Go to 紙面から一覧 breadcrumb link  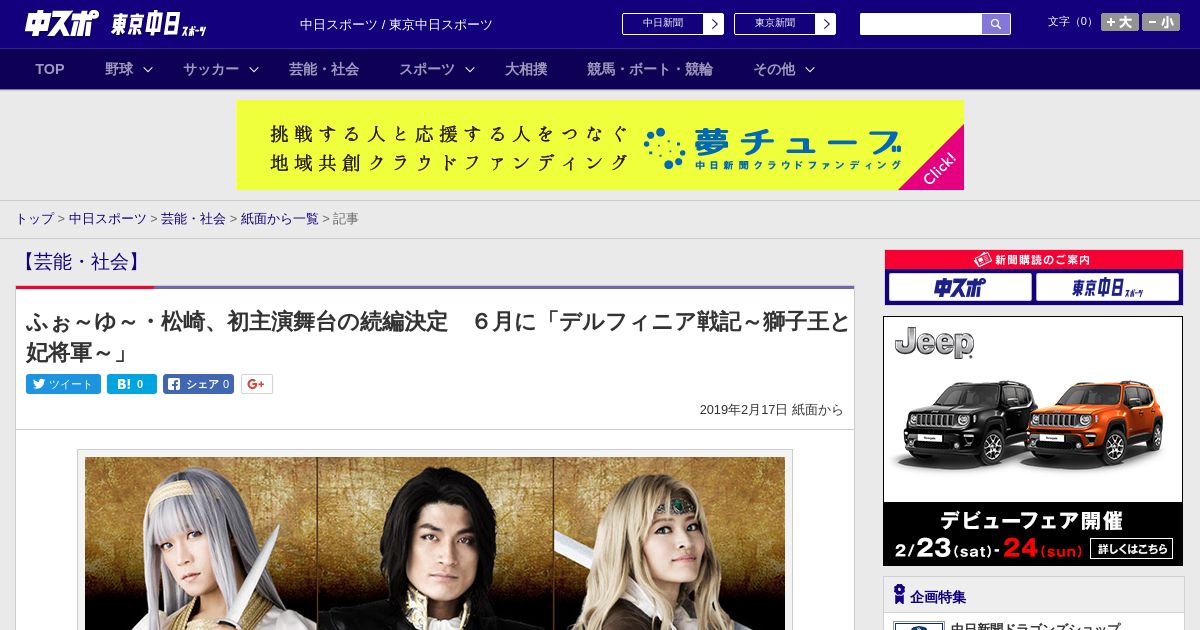(x=279, y=218)
